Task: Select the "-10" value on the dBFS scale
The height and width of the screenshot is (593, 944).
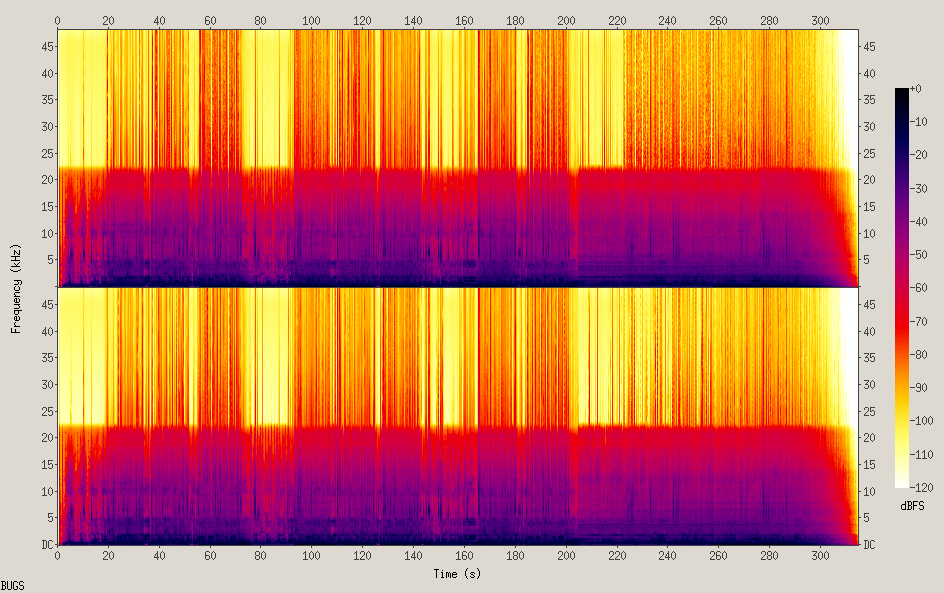Action: click(918, 122)
